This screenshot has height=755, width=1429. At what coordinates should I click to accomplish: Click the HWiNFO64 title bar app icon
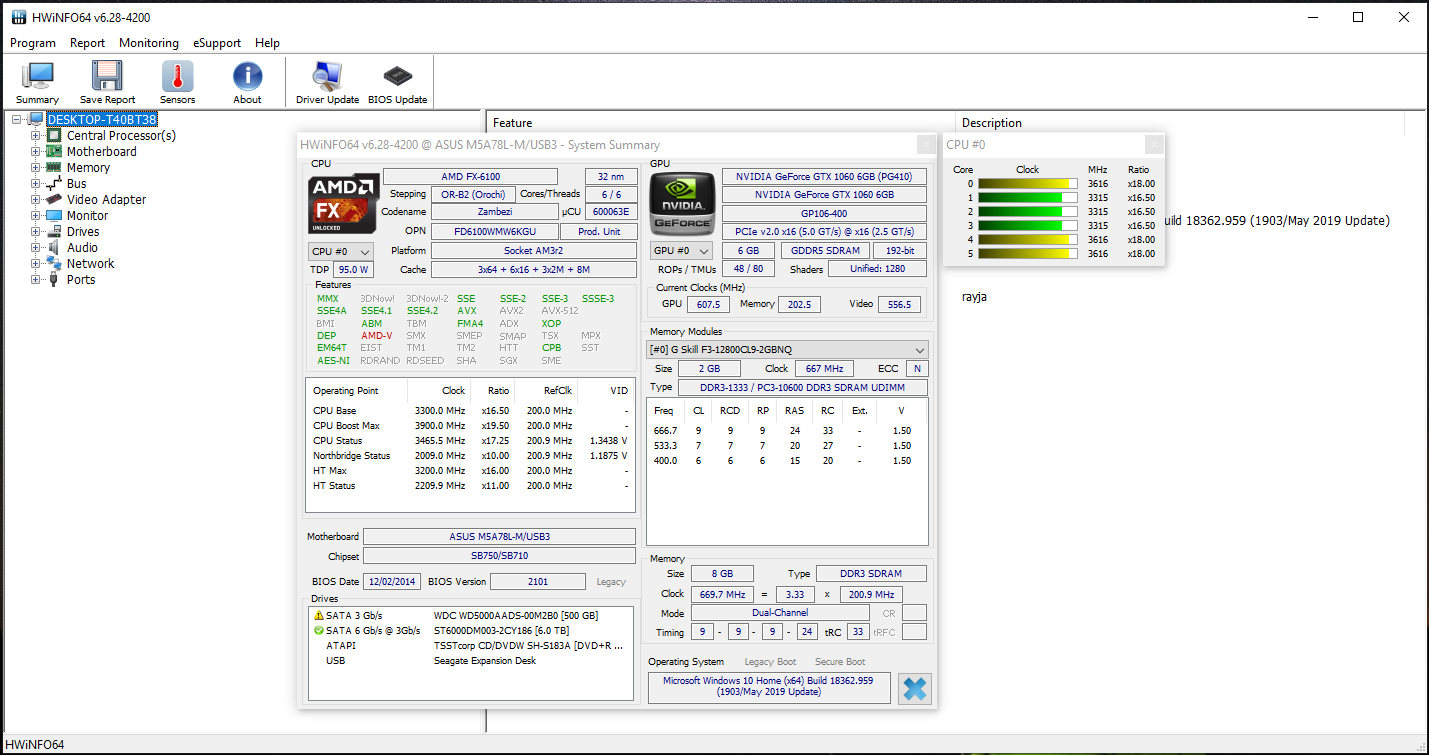(18, 18)
